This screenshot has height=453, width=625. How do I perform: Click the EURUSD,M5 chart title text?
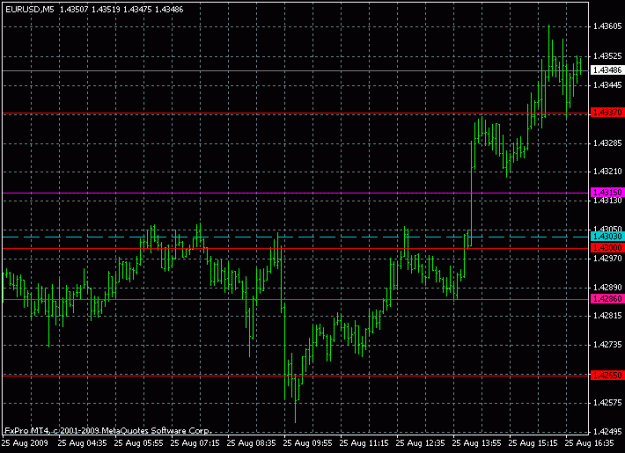click(x=29, y=9)
